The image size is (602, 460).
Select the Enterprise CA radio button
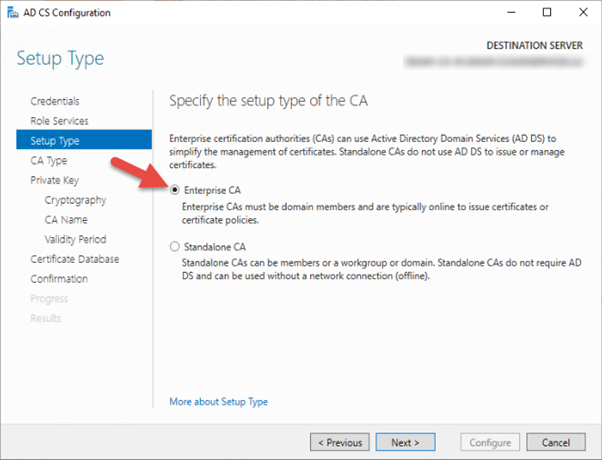(175, 190)
